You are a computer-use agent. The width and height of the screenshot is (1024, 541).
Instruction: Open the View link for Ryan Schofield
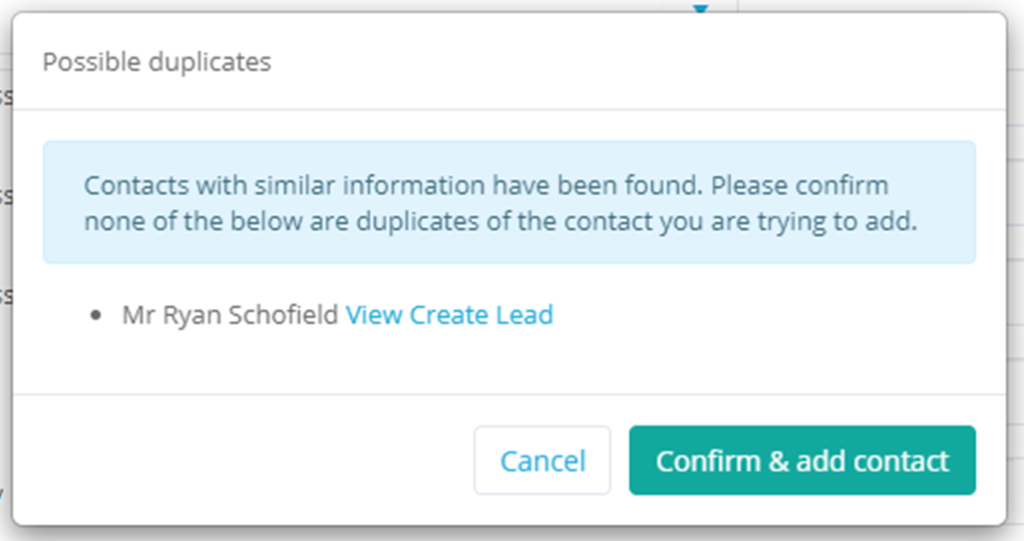pyautogui.click(x=374, y=315)
